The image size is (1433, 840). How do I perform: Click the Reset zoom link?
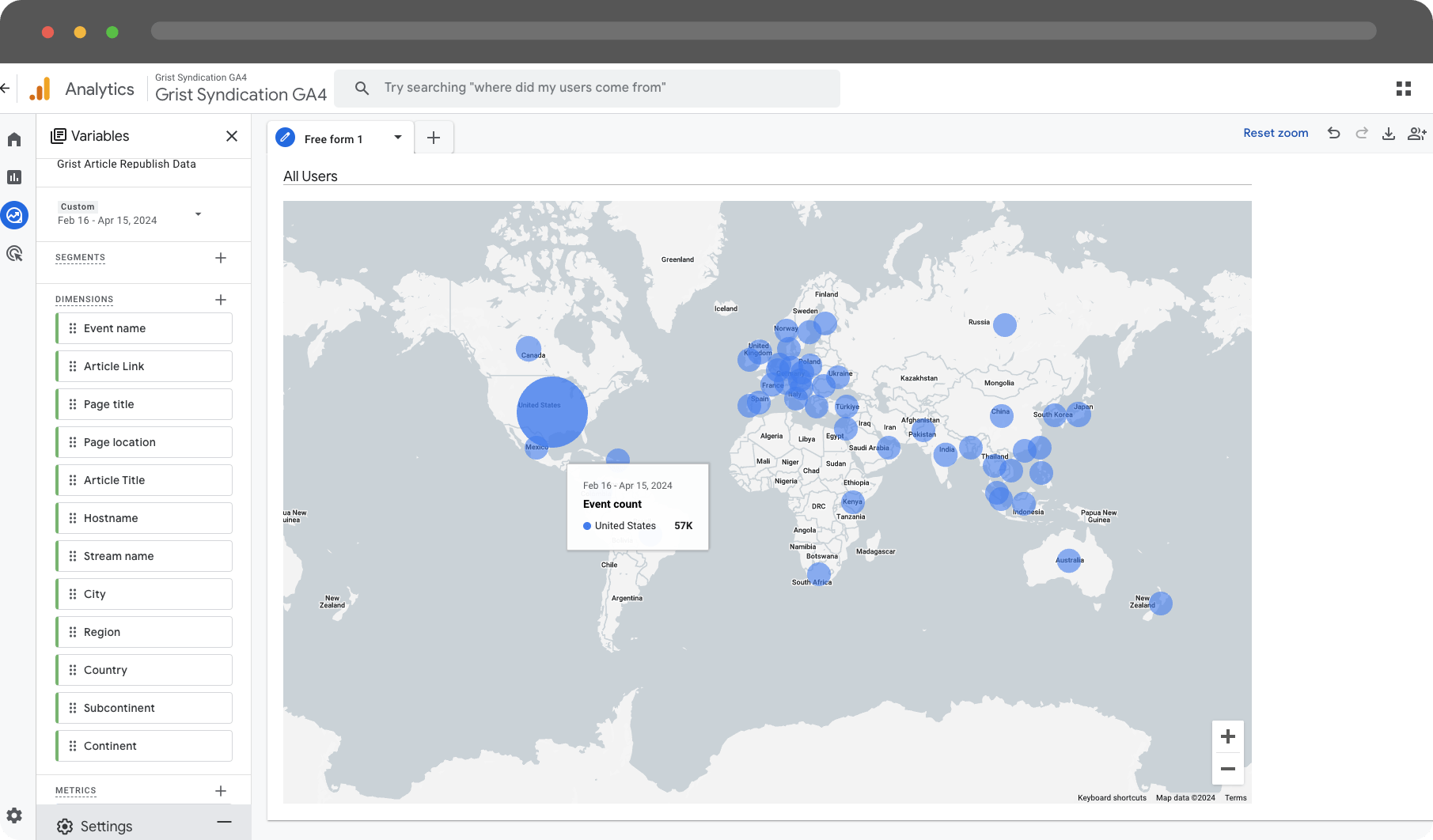pos(1275,133)
